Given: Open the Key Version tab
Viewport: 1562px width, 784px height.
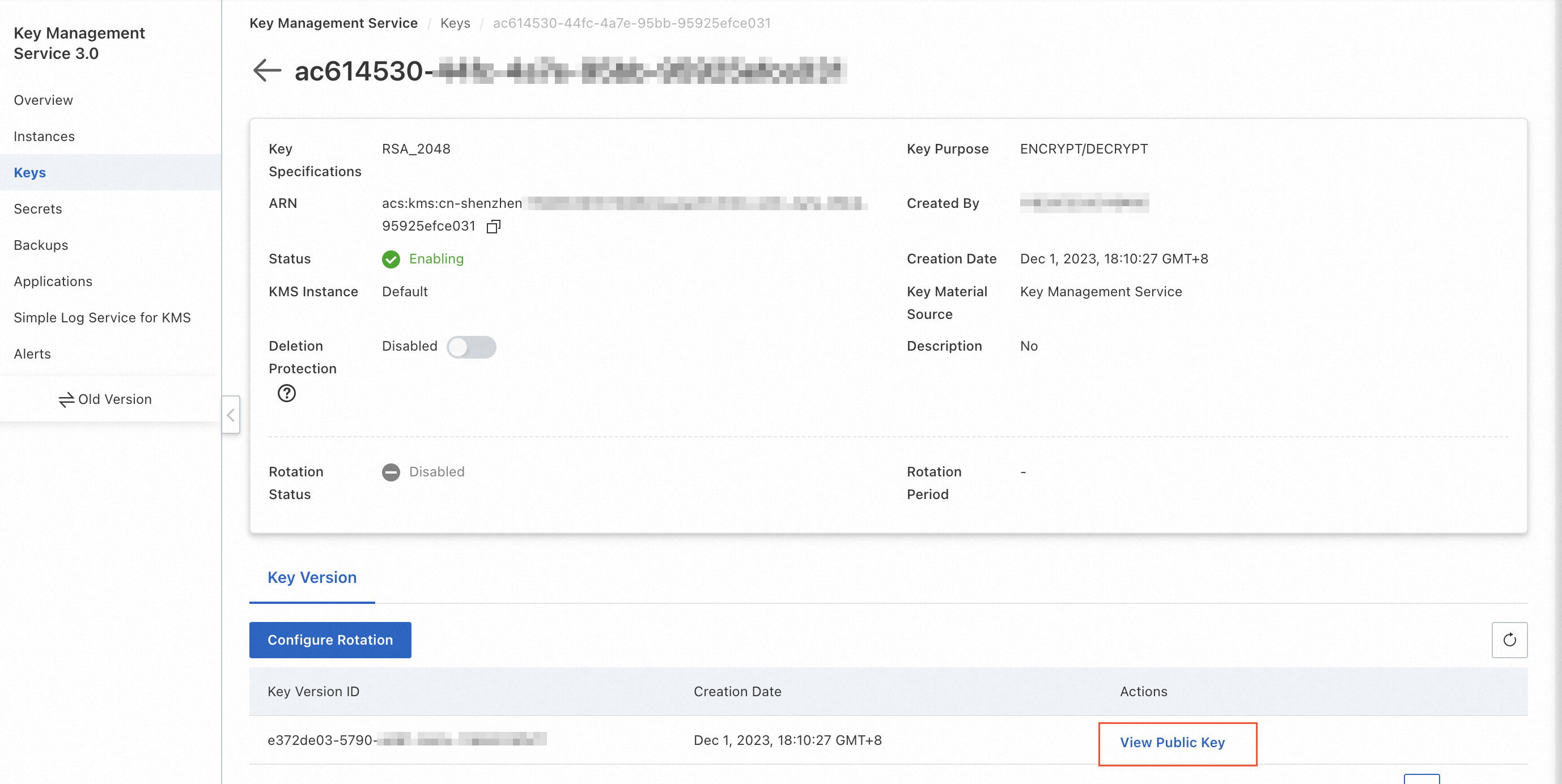Looking at the screenshot, I should [x=312, y=577].
